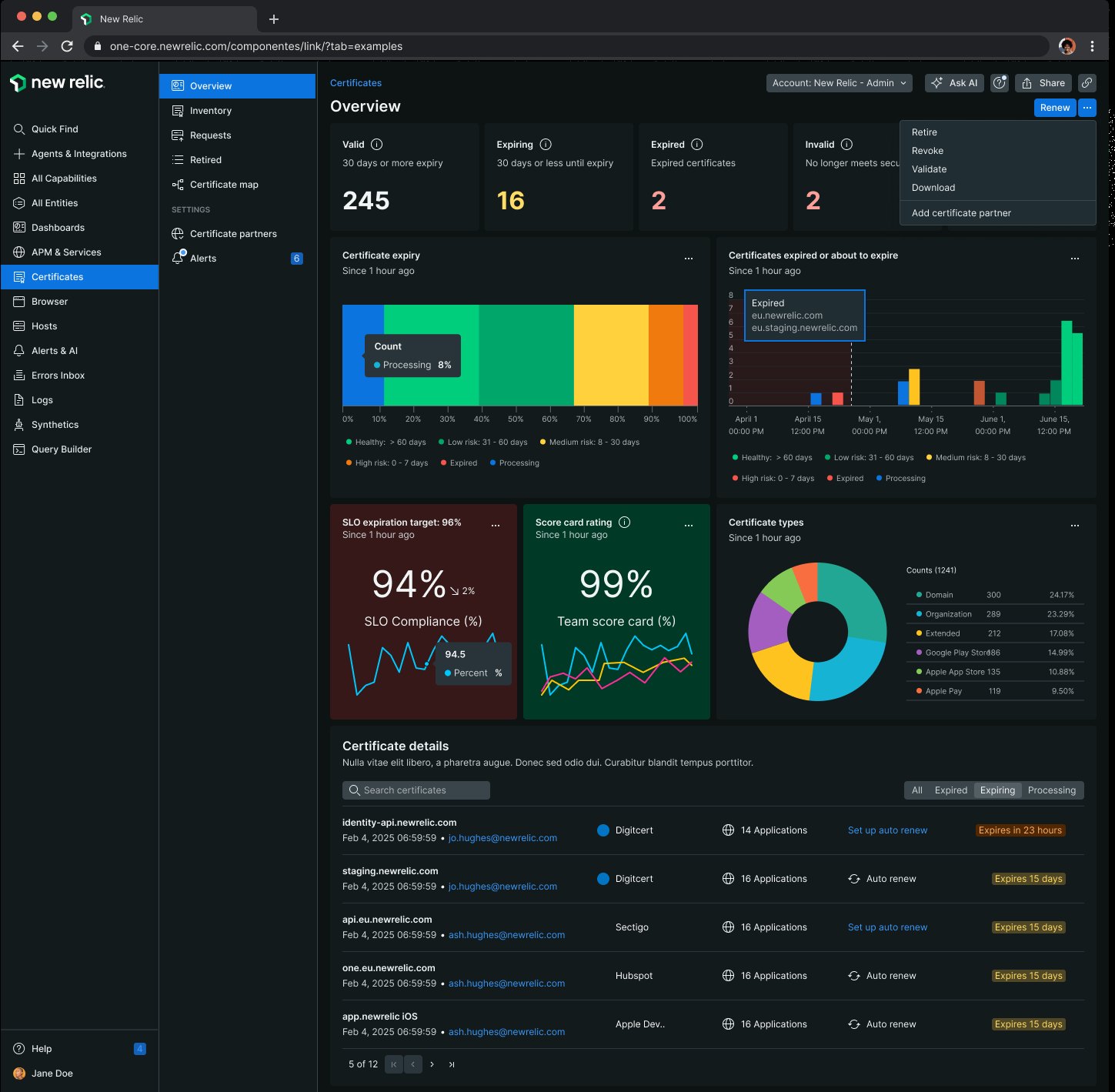Open the Ask AI assistant

[954, 83]
